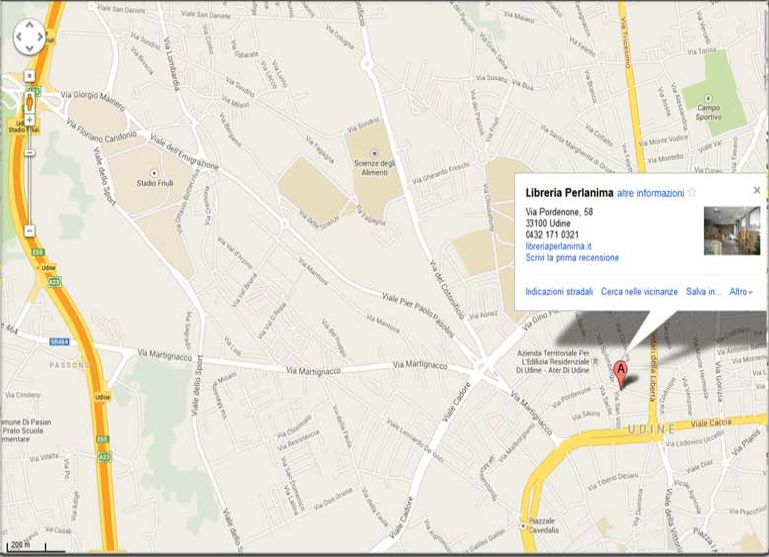Visit libreriaperlanima.it website link
This screenshot has height=557, width=769.
tap(558, 246)
